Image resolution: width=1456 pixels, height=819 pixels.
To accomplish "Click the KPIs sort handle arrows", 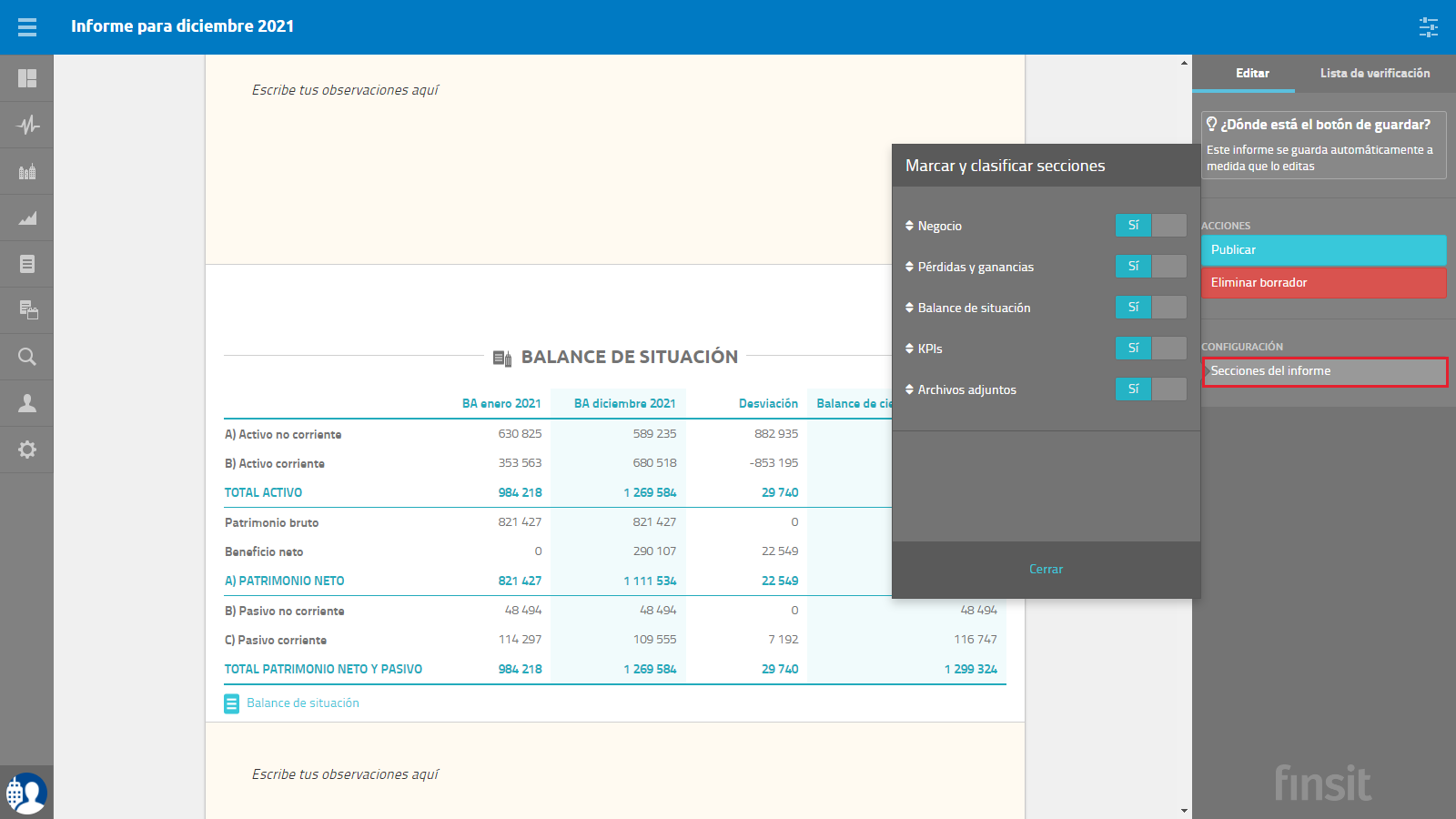I will click(x=909, y=349).
